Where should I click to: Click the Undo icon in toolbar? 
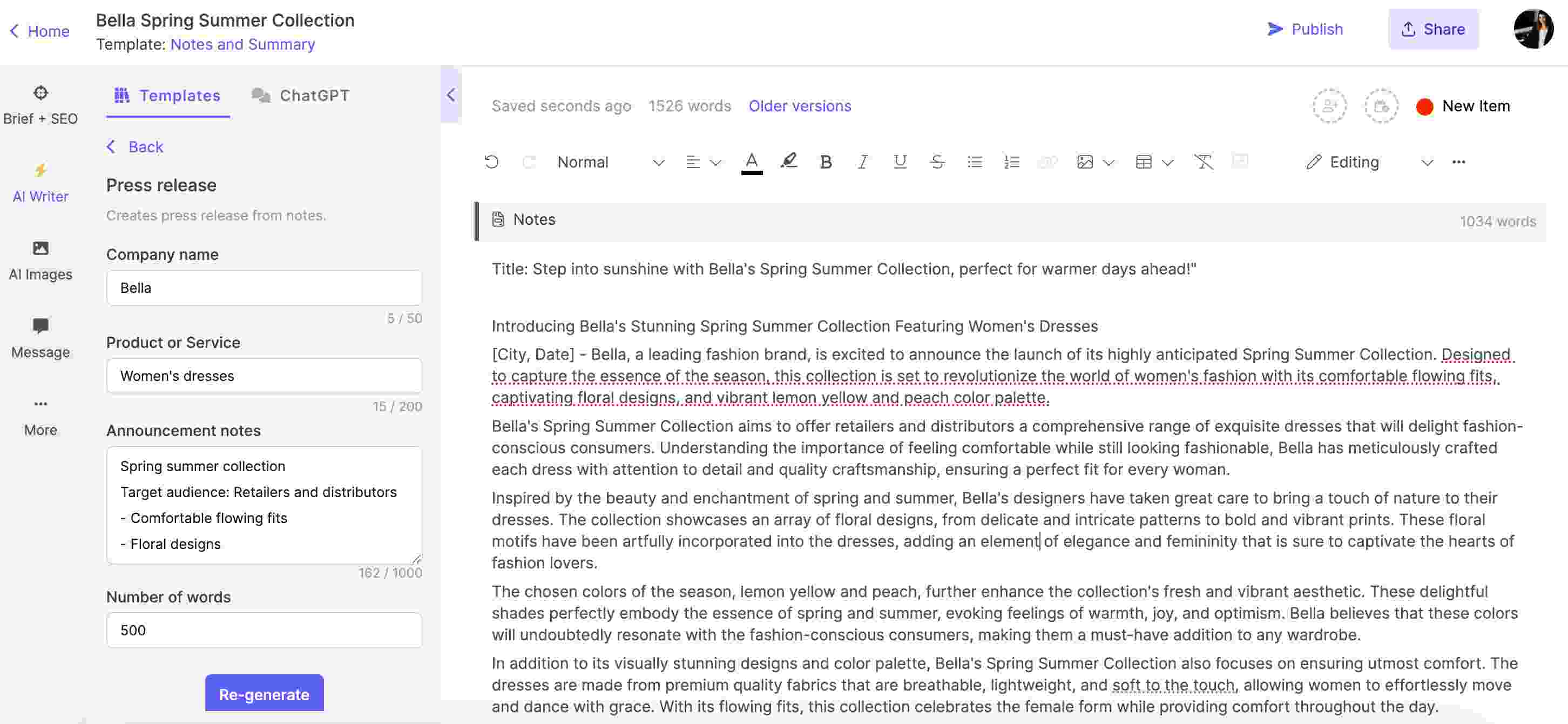click(x=491, y=162)
